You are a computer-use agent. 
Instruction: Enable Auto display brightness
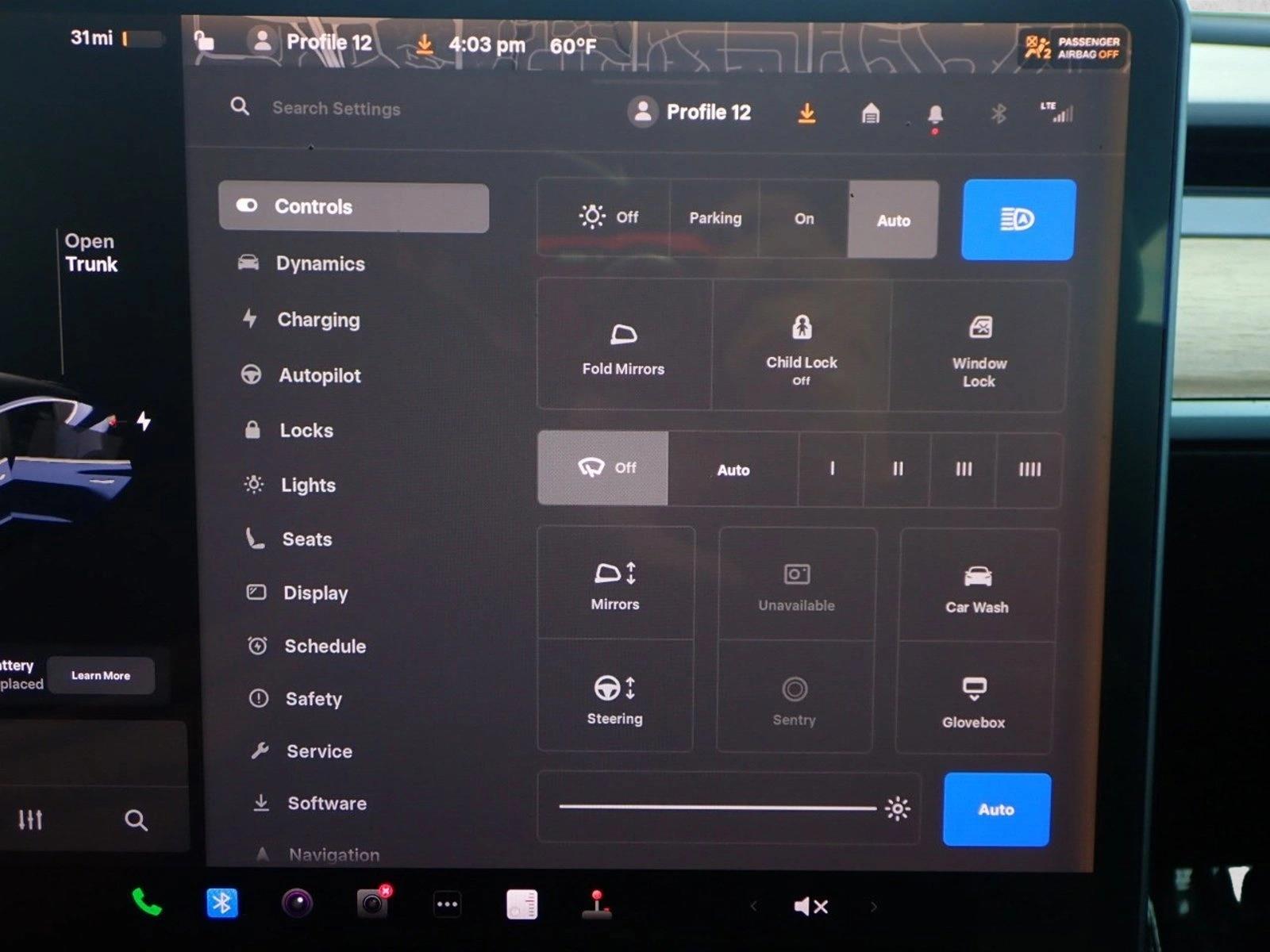(996, 809)
